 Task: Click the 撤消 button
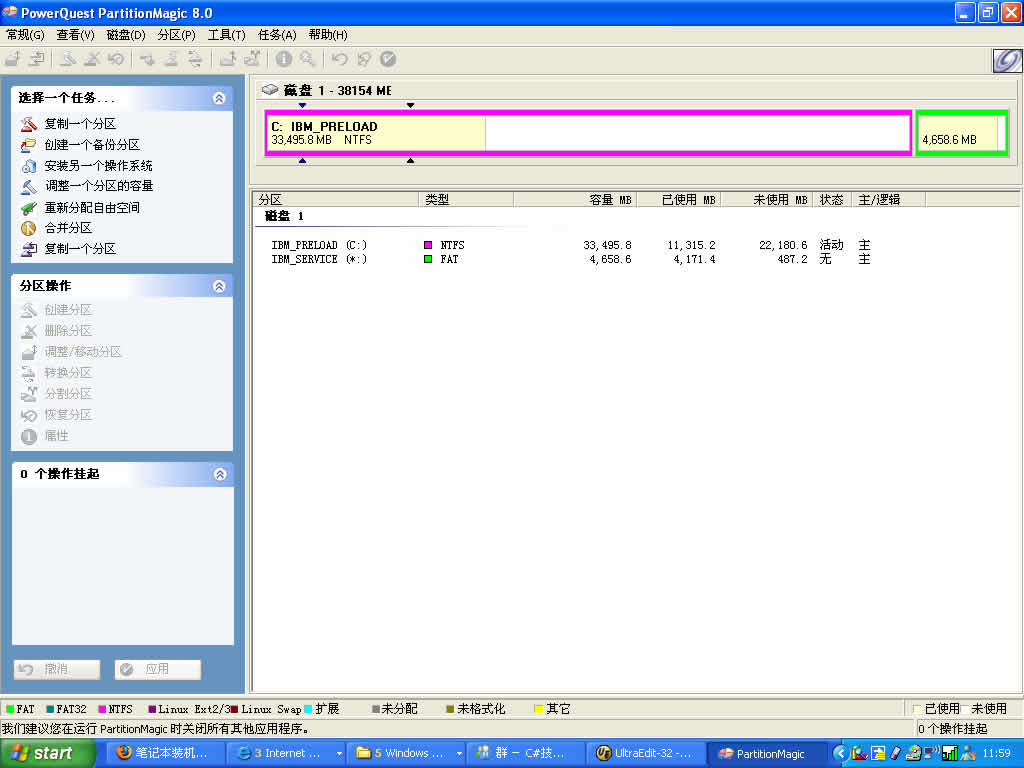tap(57, 669)
